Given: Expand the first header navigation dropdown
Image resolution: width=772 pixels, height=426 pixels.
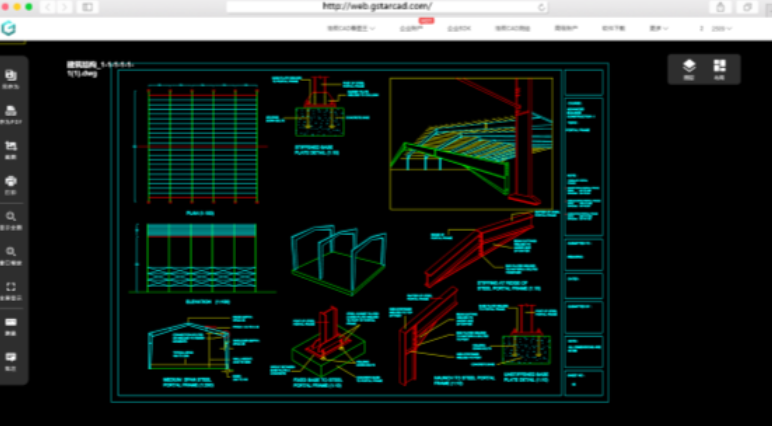Looking at the screenshot, I should pos(350,28).
